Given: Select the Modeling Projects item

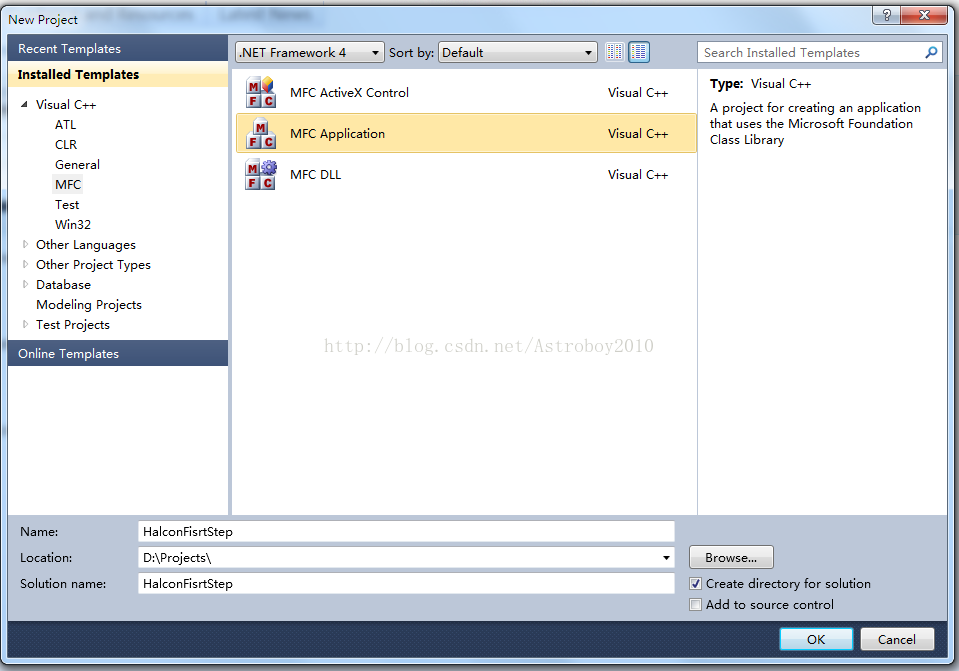Looking at the screenshot, I should click(89, 305).
